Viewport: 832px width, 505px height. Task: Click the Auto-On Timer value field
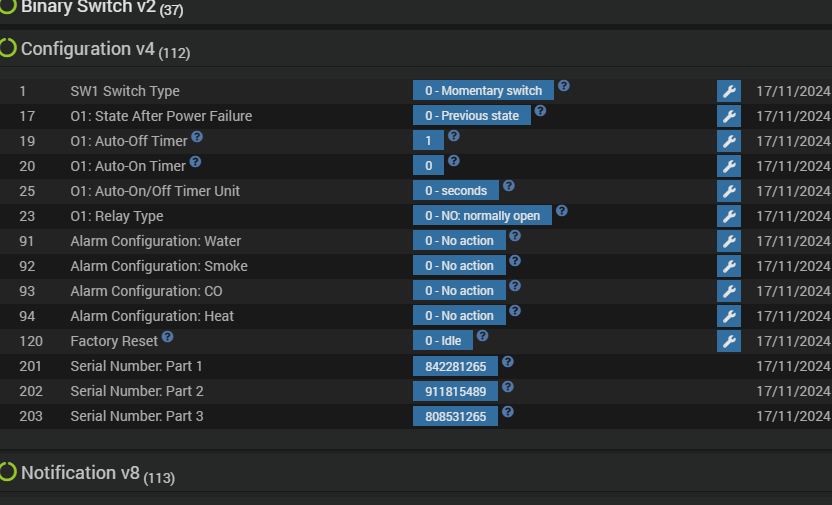click(428, 166)
